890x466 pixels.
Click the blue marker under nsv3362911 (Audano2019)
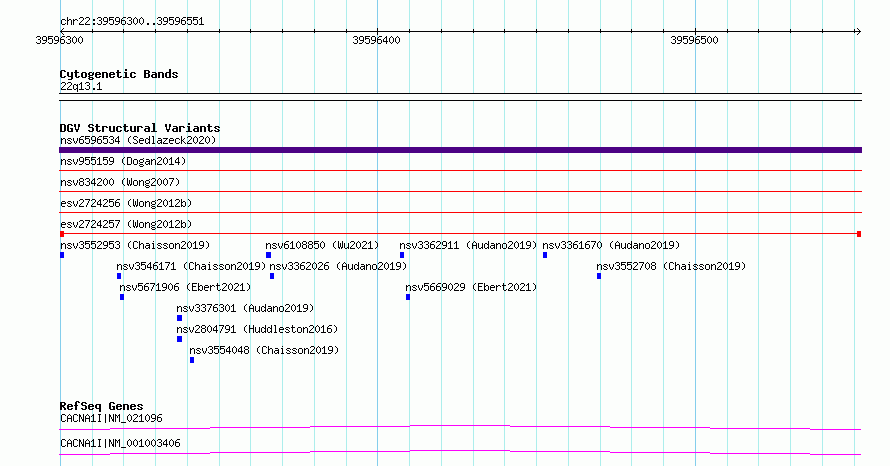[x=402, y=255]
